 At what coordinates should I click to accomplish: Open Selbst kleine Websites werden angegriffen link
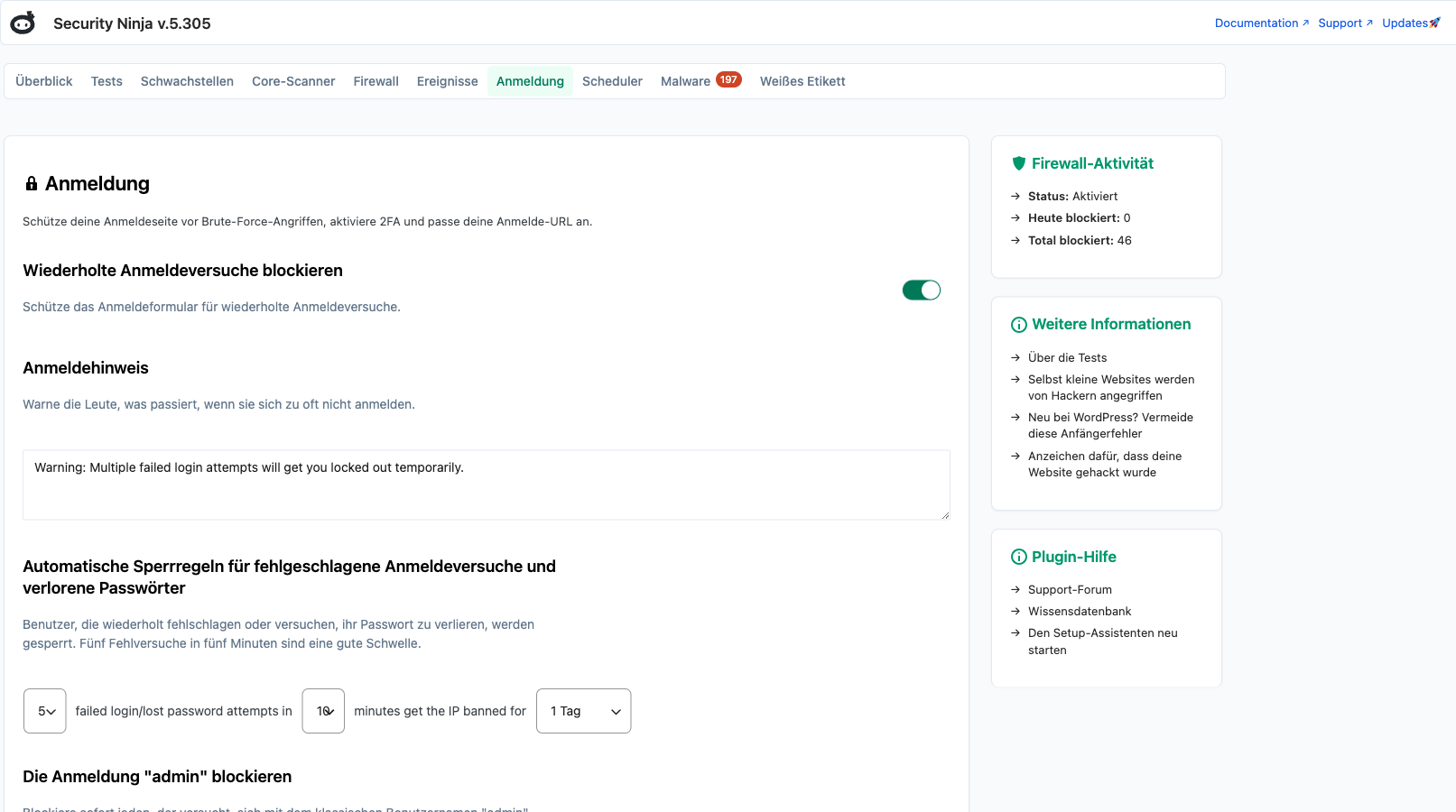point(1111,387)
